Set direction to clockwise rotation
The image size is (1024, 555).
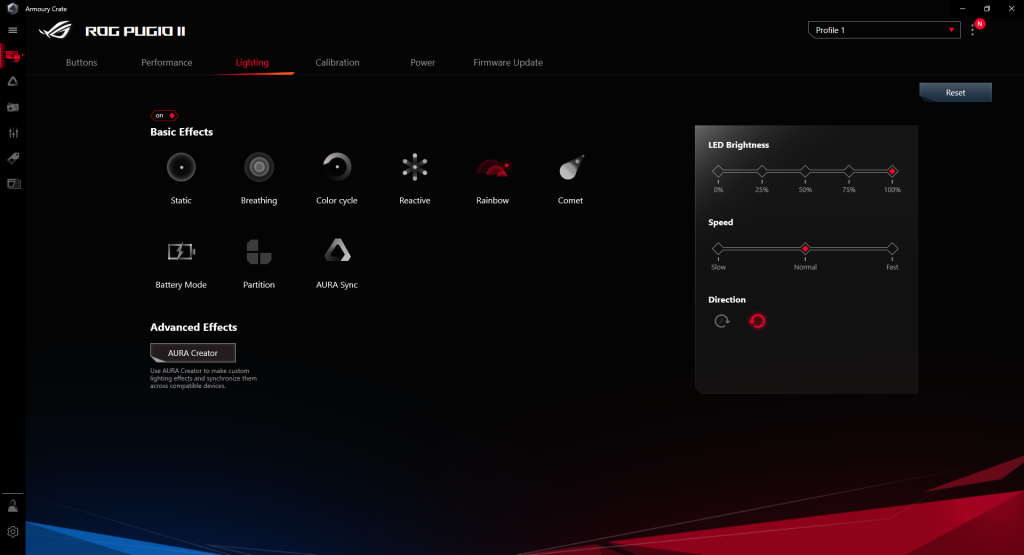(722, 321)
